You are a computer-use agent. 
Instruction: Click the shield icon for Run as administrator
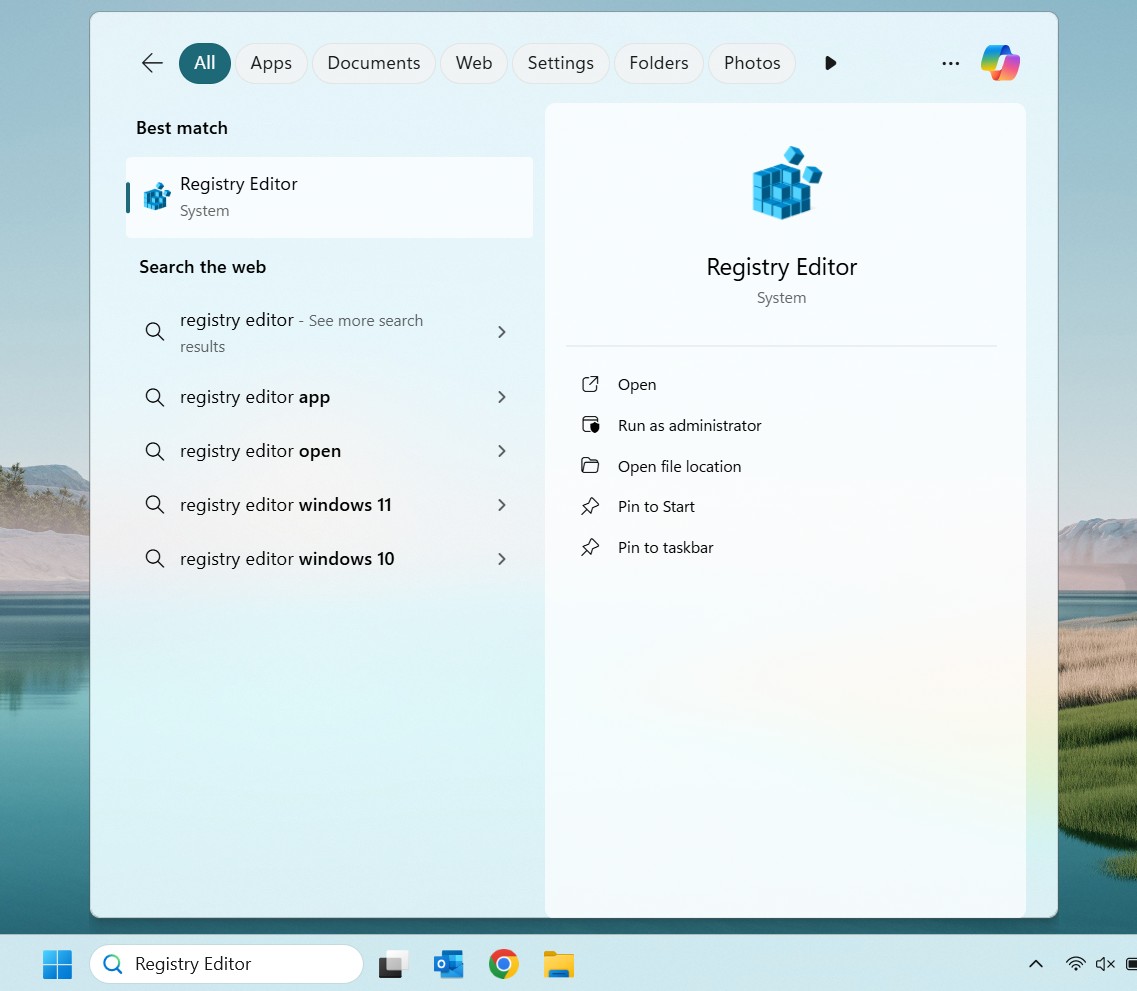pyautogui.click(x=590, y=425)
